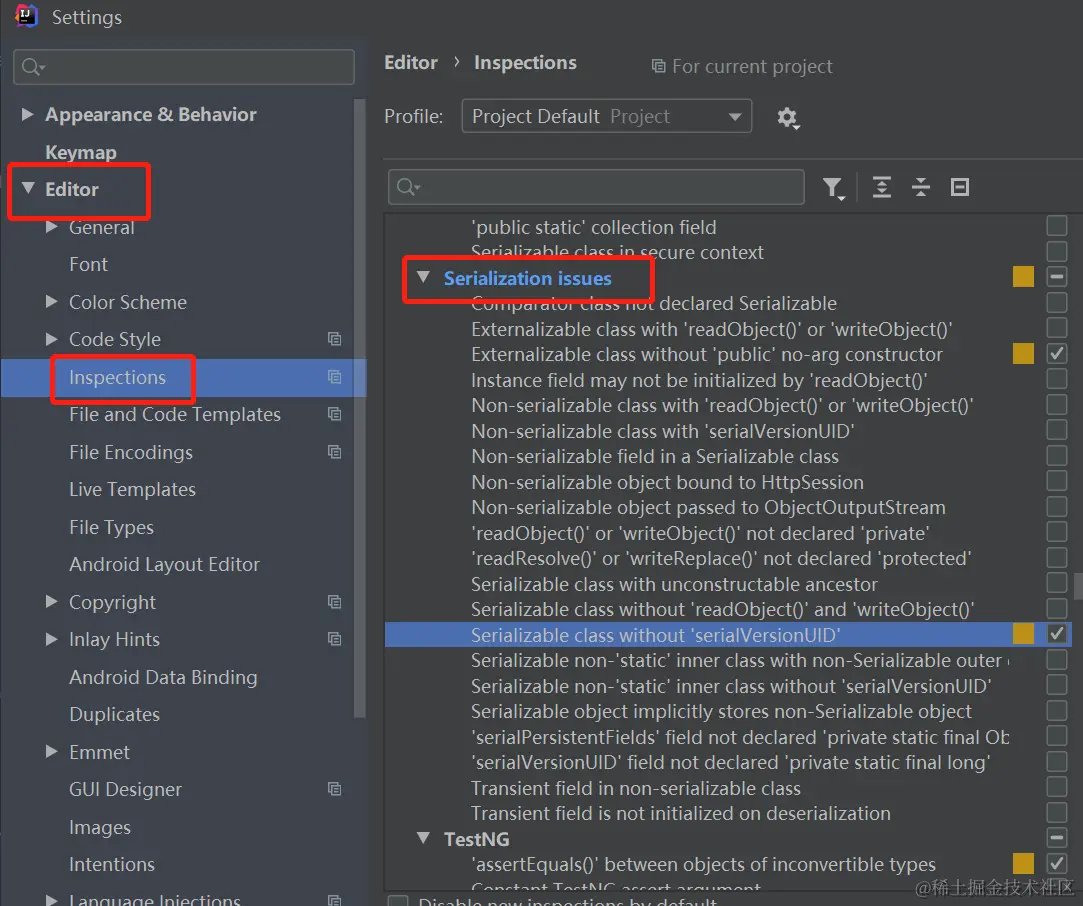The image size is (1083, 906).
Task: Enable Non-serializable object bound to HttpSession
Action: pyautogui.click(x=1057, y=481)
